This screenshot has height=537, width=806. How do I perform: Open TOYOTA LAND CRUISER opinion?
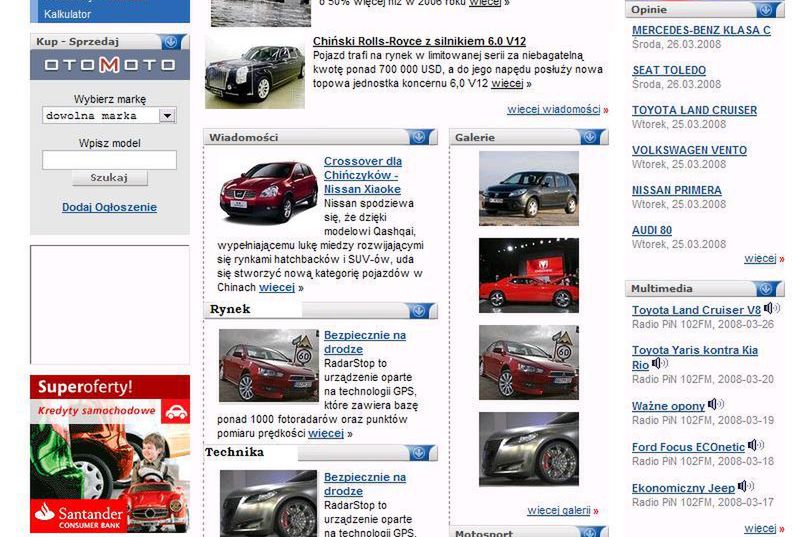(x=694, y=110)
